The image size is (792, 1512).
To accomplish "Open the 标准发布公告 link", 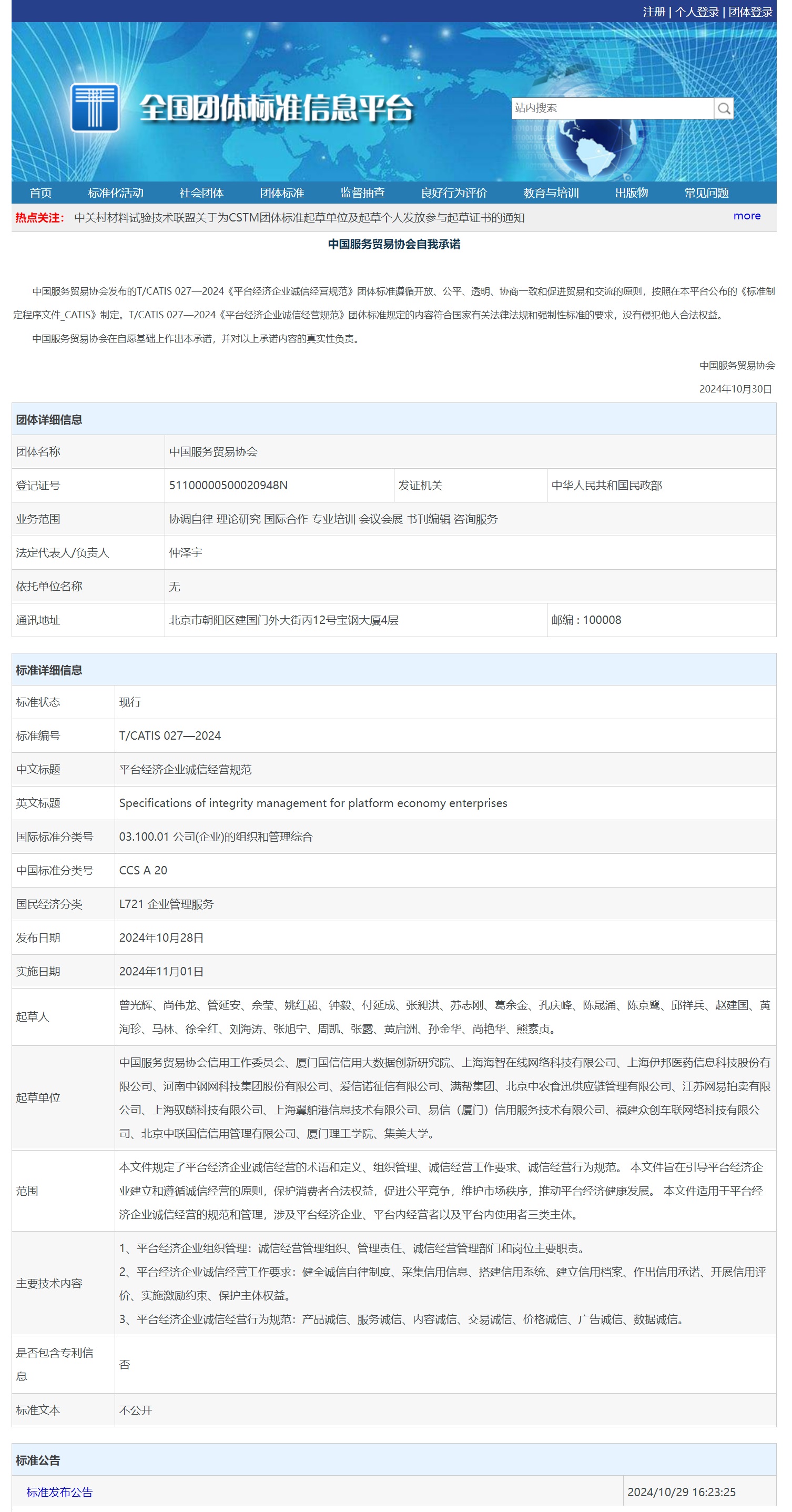I will click(59, 1492).
